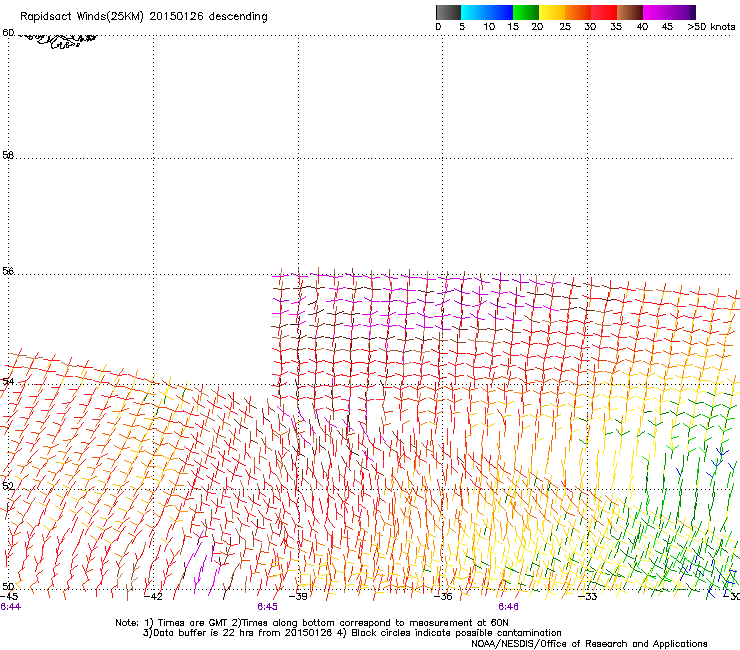740x650 pixels.
Task: Click the cyan-blue 5-15 knots color band
Action: (x=487, y=12)
